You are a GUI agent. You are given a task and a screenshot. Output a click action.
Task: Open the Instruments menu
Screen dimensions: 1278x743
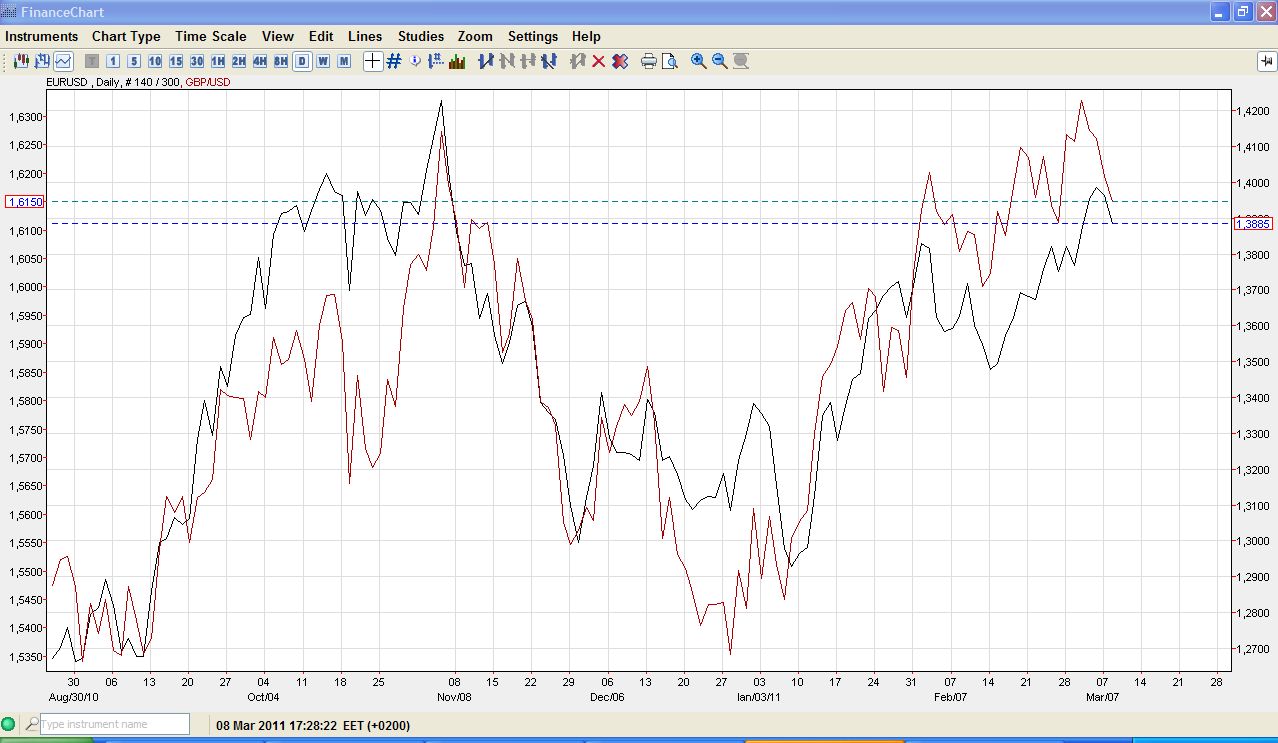point(41,36)
